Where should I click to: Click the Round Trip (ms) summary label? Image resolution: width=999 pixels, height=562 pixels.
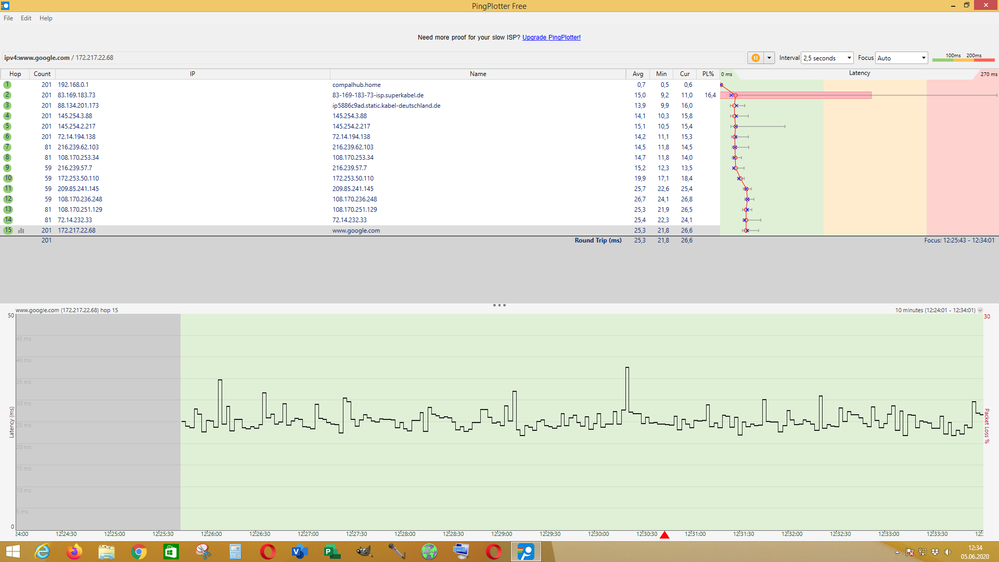pyautogui.click(x=598, y=240)
